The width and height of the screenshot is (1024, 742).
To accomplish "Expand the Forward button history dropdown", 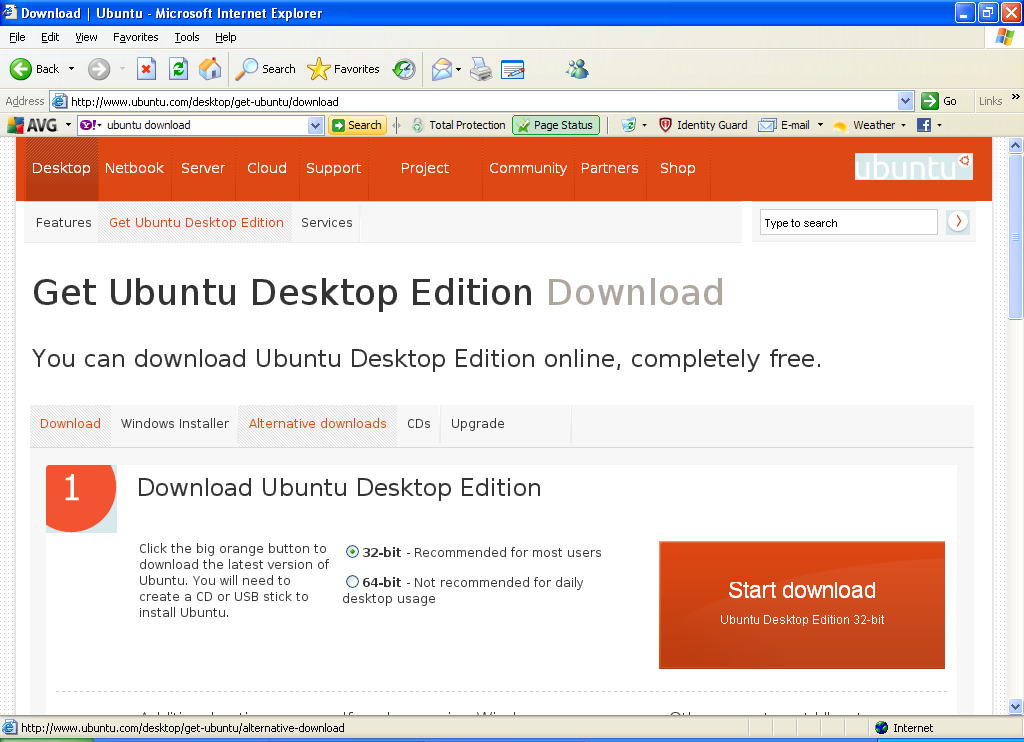I will tap(122, 69).
